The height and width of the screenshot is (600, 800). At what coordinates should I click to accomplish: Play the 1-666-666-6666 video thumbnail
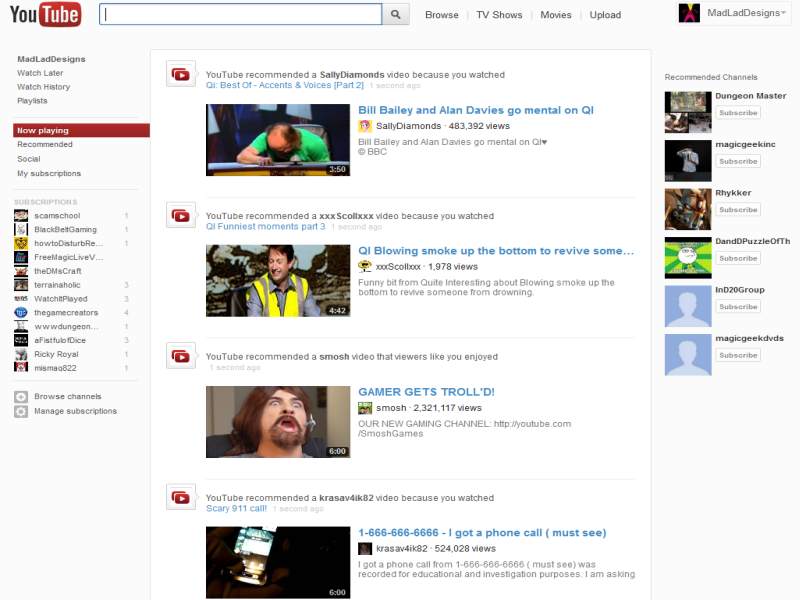pyautogui.click(x=278, y=563)
